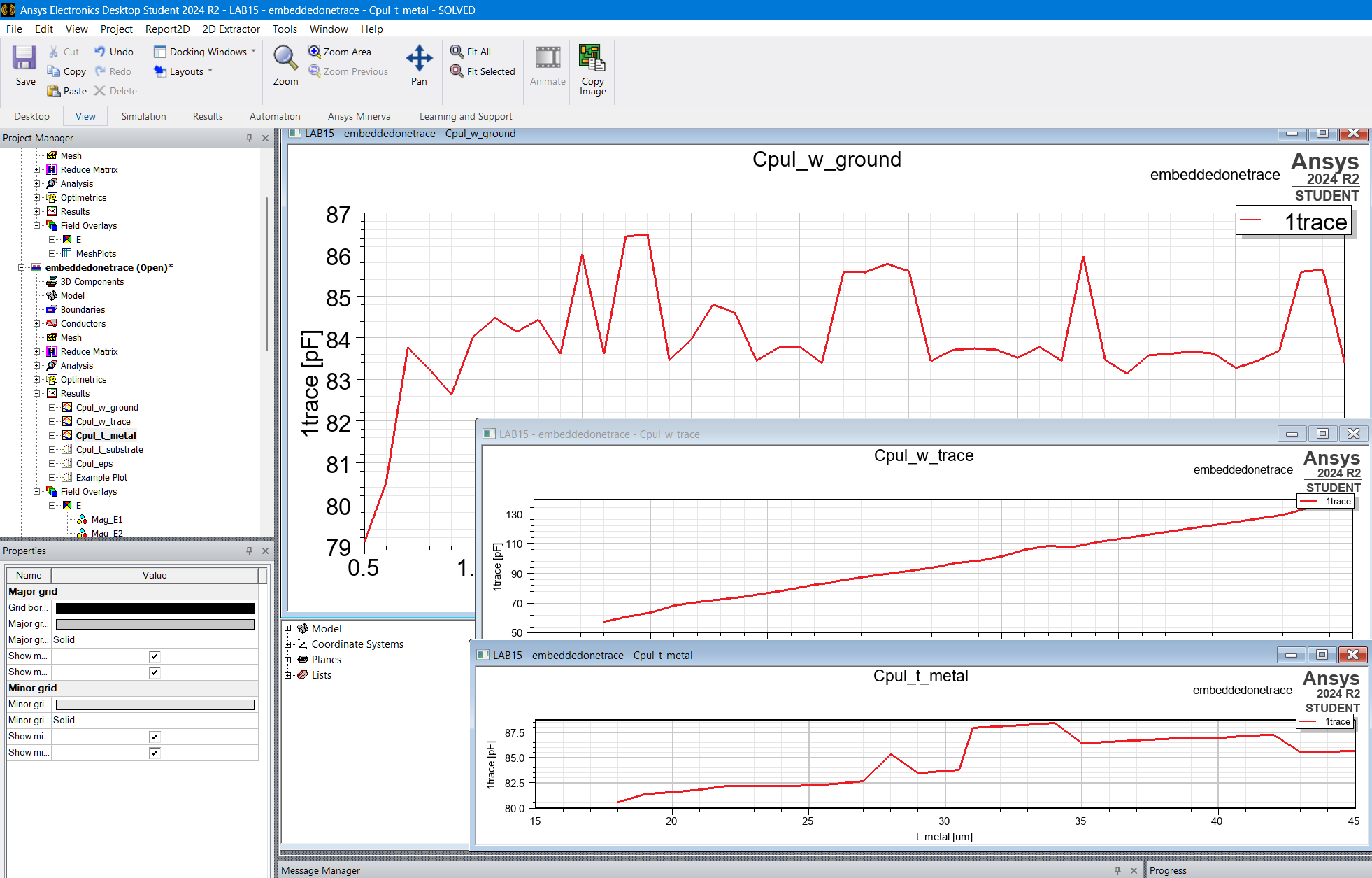
Task: Toggle last Minor grid Show checkbox
Action: [155, 753]
